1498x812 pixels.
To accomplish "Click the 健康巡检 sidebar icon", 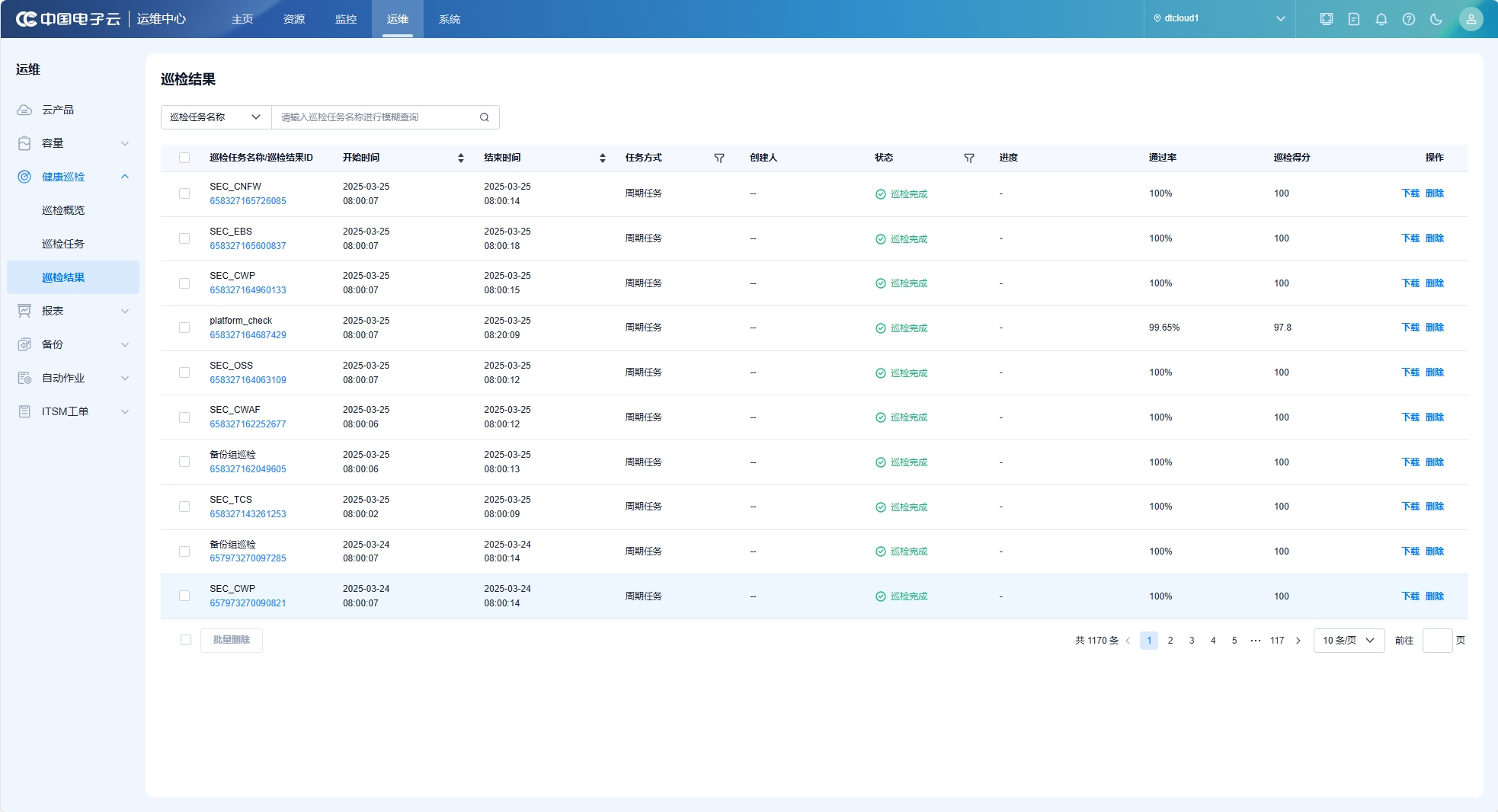I will pyautogui.click(x=24, y=177).
